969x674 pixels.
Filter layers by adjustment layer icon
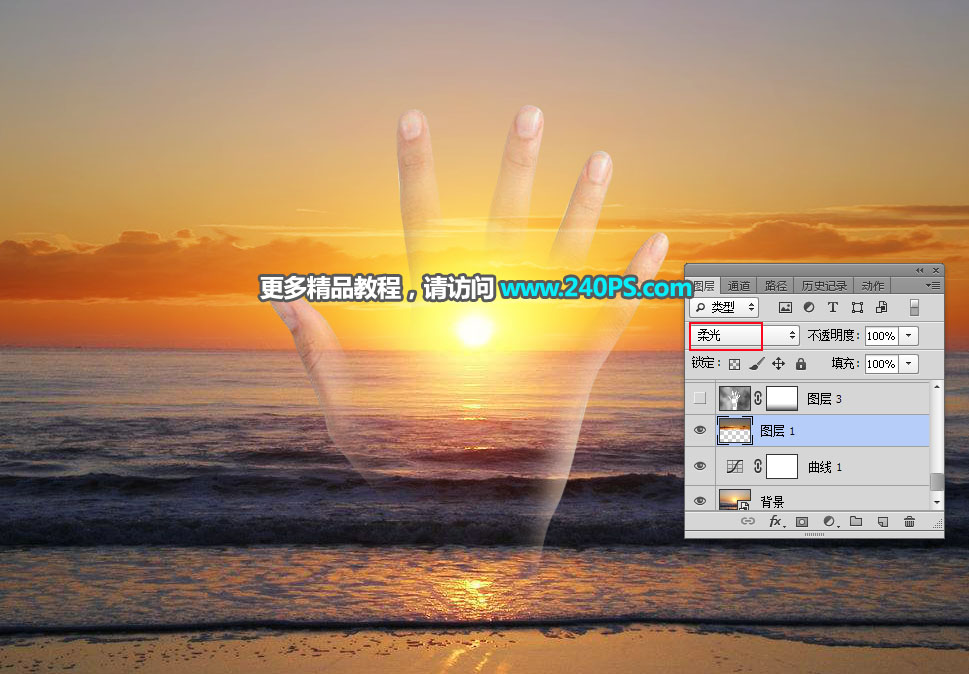(x=808, y=307)
